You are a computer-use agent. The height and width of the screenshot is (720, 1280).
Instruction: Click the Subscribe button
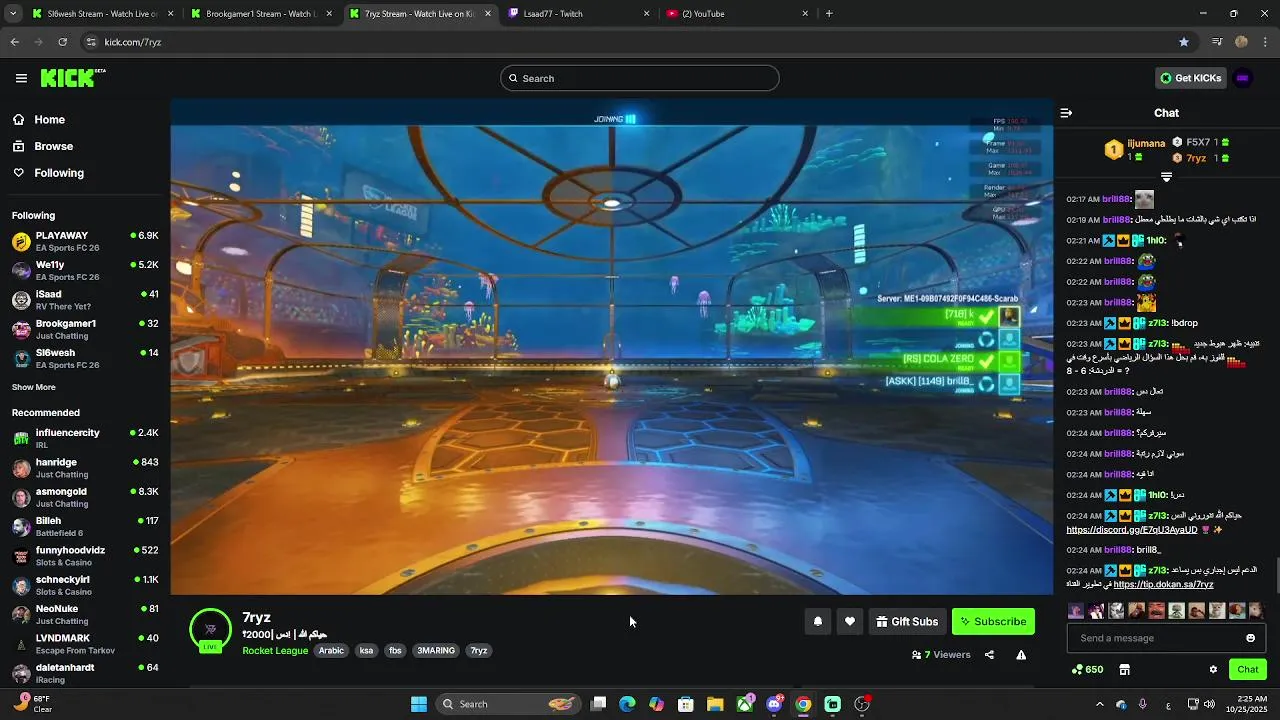[x=993, y=621]
